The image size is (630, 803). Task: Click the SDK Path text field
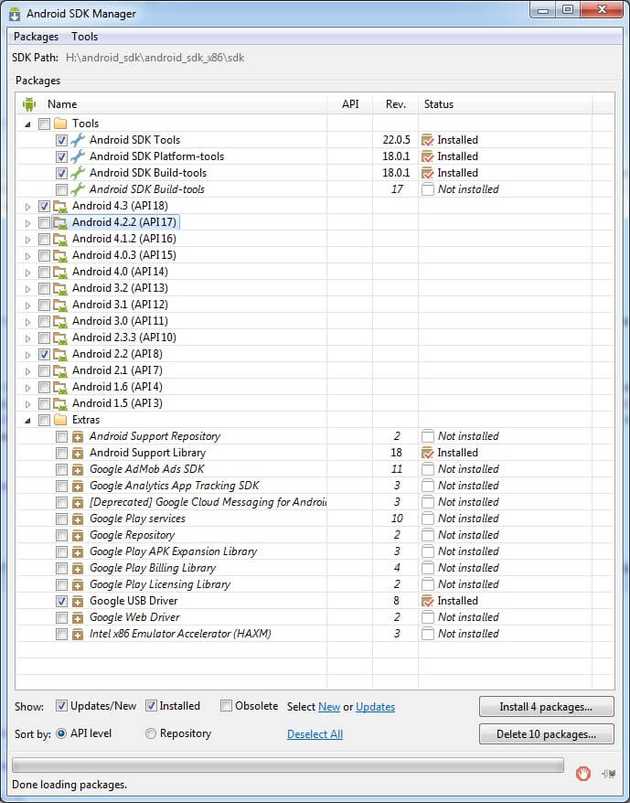pos(155,57)
